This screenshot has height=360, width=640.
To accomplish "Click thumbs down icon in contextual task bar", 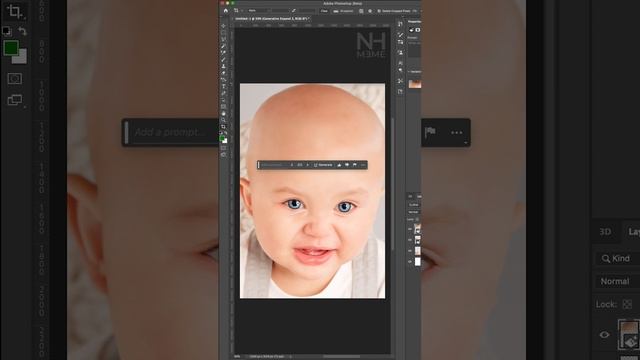I will 347,165.
